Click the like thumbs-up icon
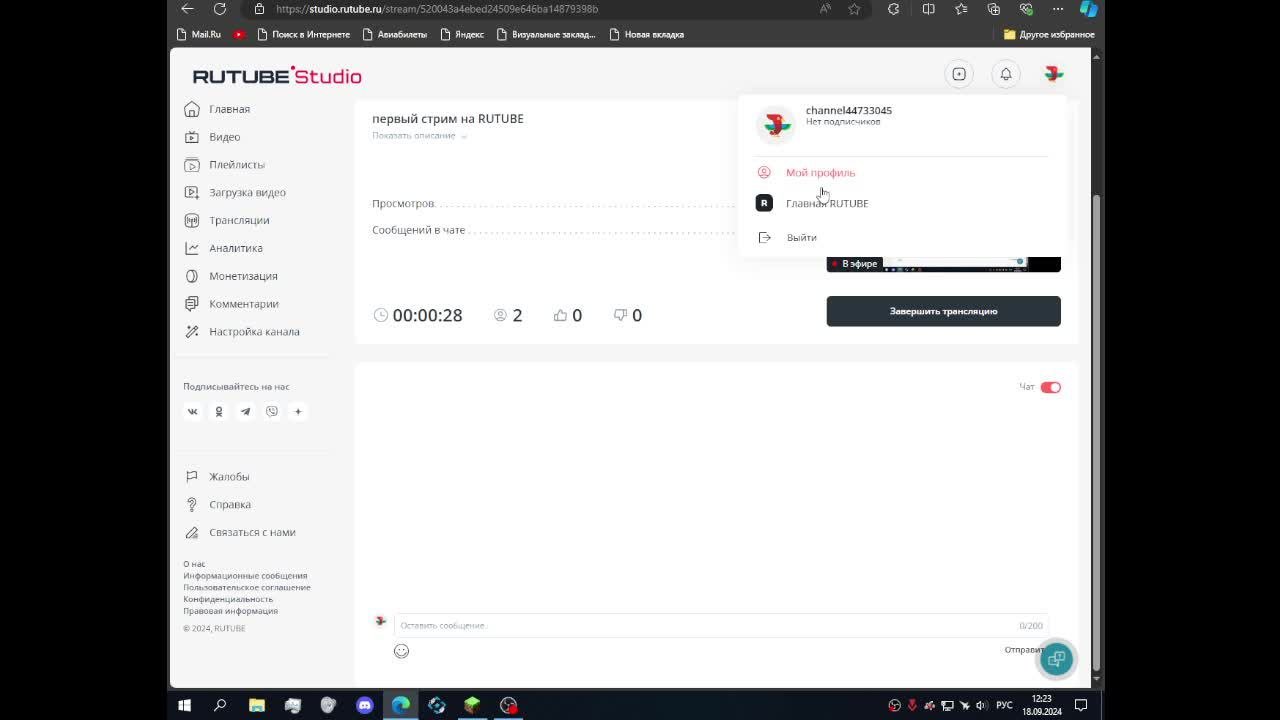 coord(560,315)
